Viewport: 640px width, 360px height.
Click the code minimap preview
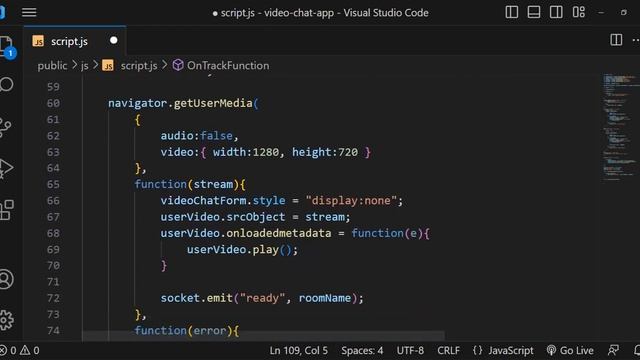click(620, 127)
